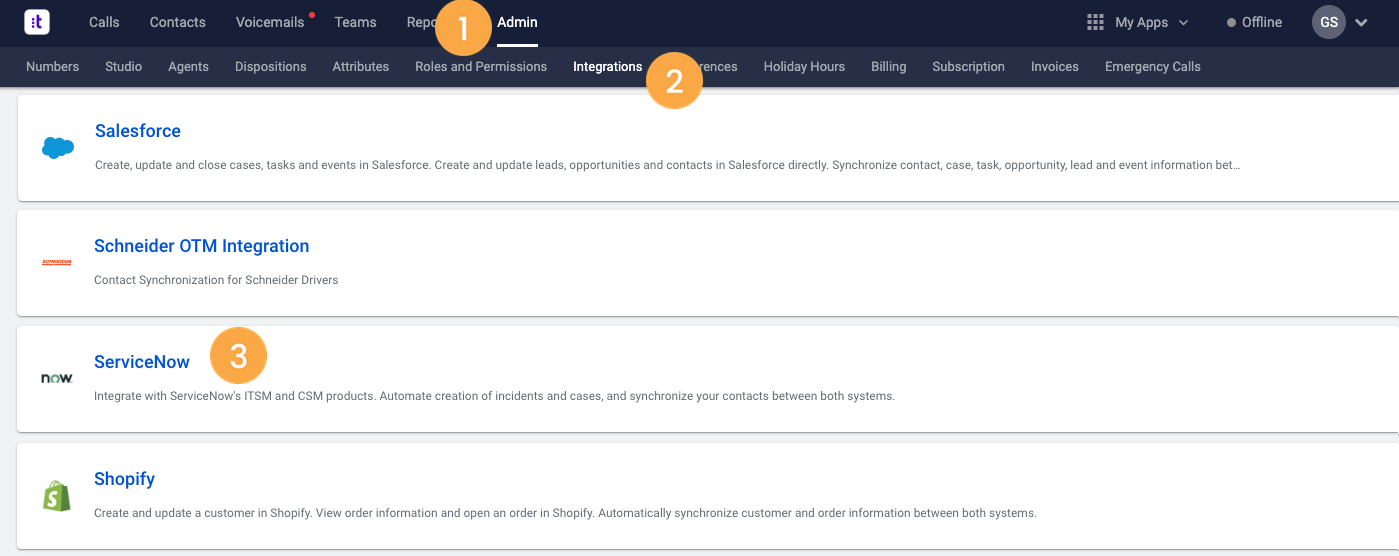Click the Schneider logo icon
Image resolution: width=1399 pixels, height=556 pixels.
57,263
